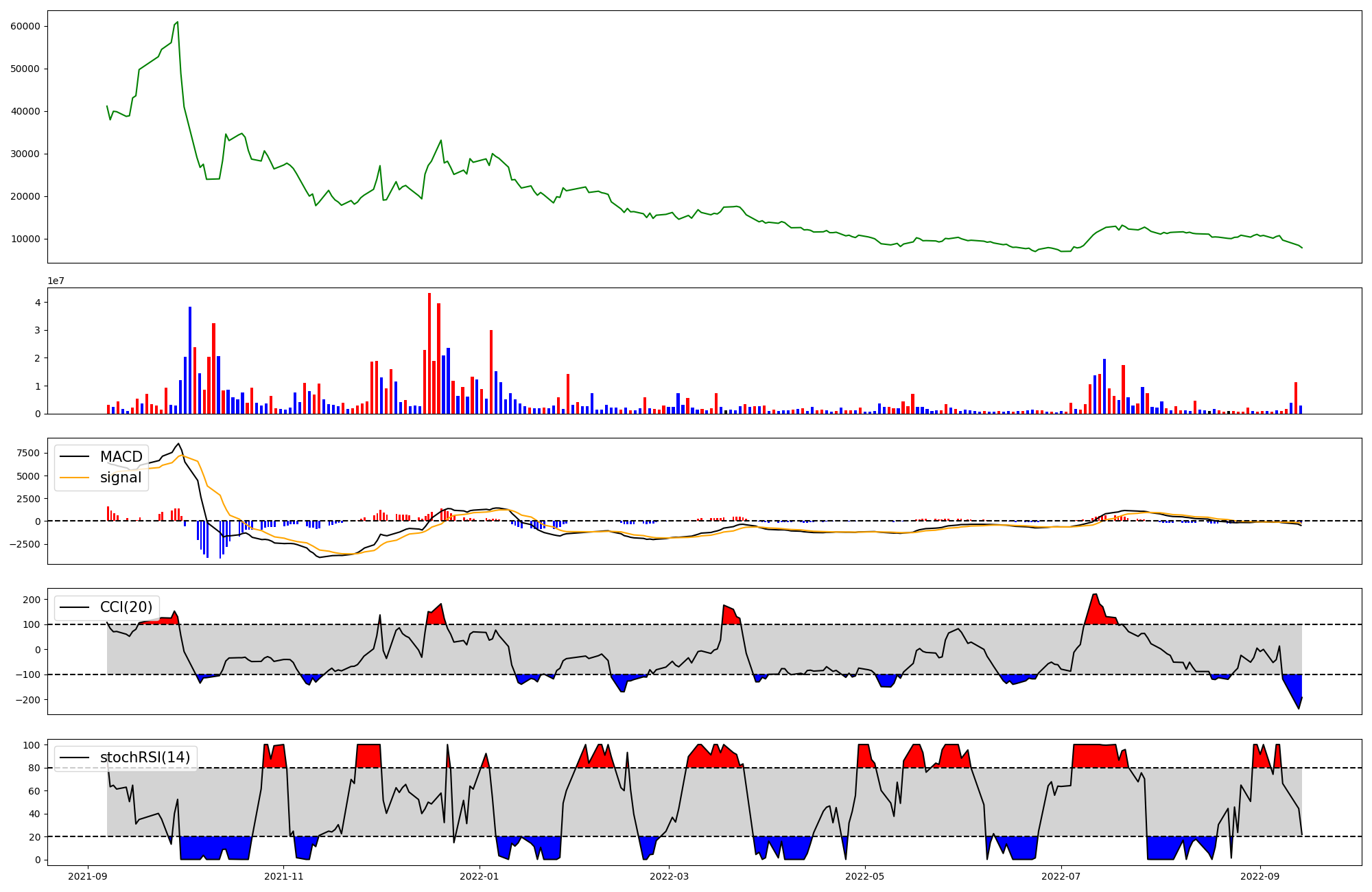
Task: Click the 2022-01 x-axis date label
Action: [479, 876]
